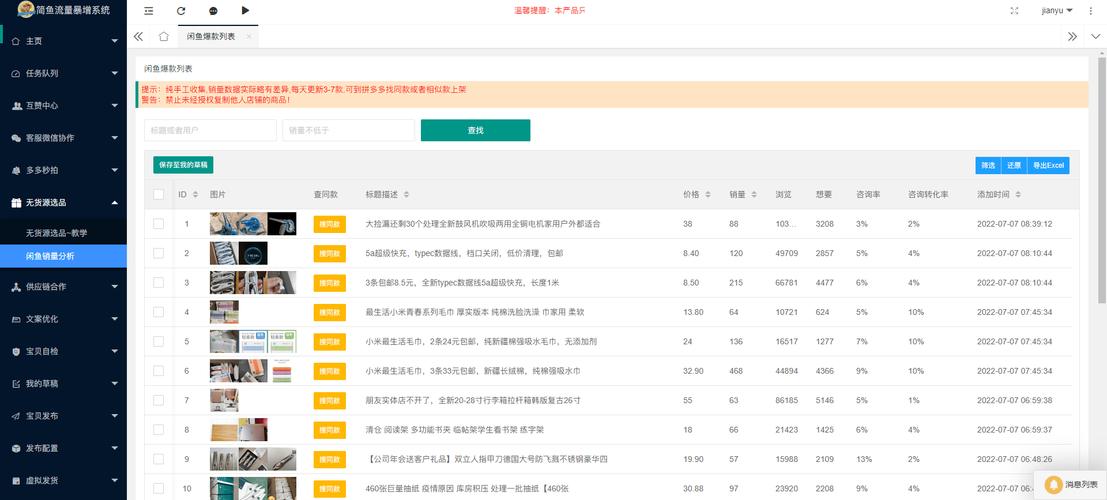The image size is (1107, 500).
Task: Select 无货源选品~教学 submenu item
Action: coord(64,232)
